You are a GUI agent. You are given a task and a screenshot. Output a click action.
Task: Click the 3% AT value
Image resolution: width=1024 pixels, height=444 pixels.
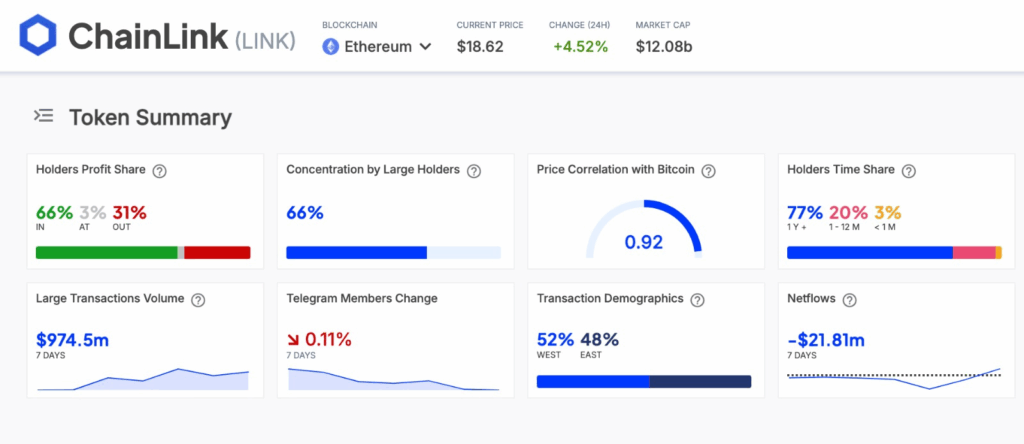[x=93, y=213]
